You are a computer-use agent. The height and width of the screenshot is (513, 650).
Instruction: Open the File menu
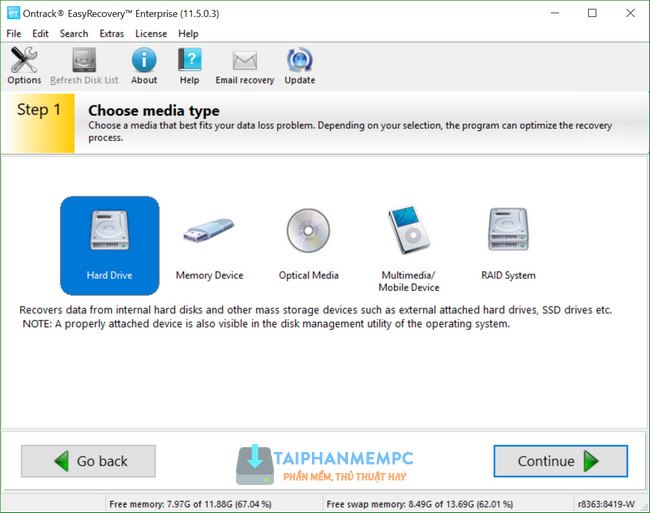point(14,34)
